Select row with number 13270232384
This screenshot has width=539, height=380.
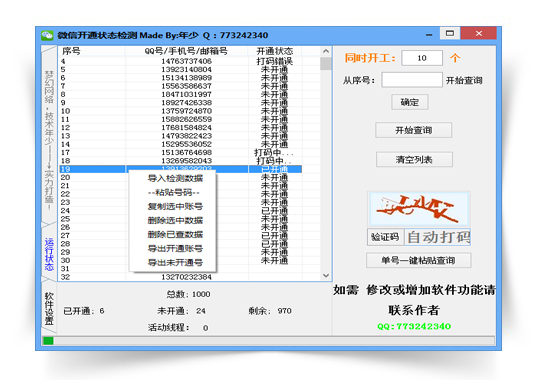pyautogui.click(x=180, y=277)
